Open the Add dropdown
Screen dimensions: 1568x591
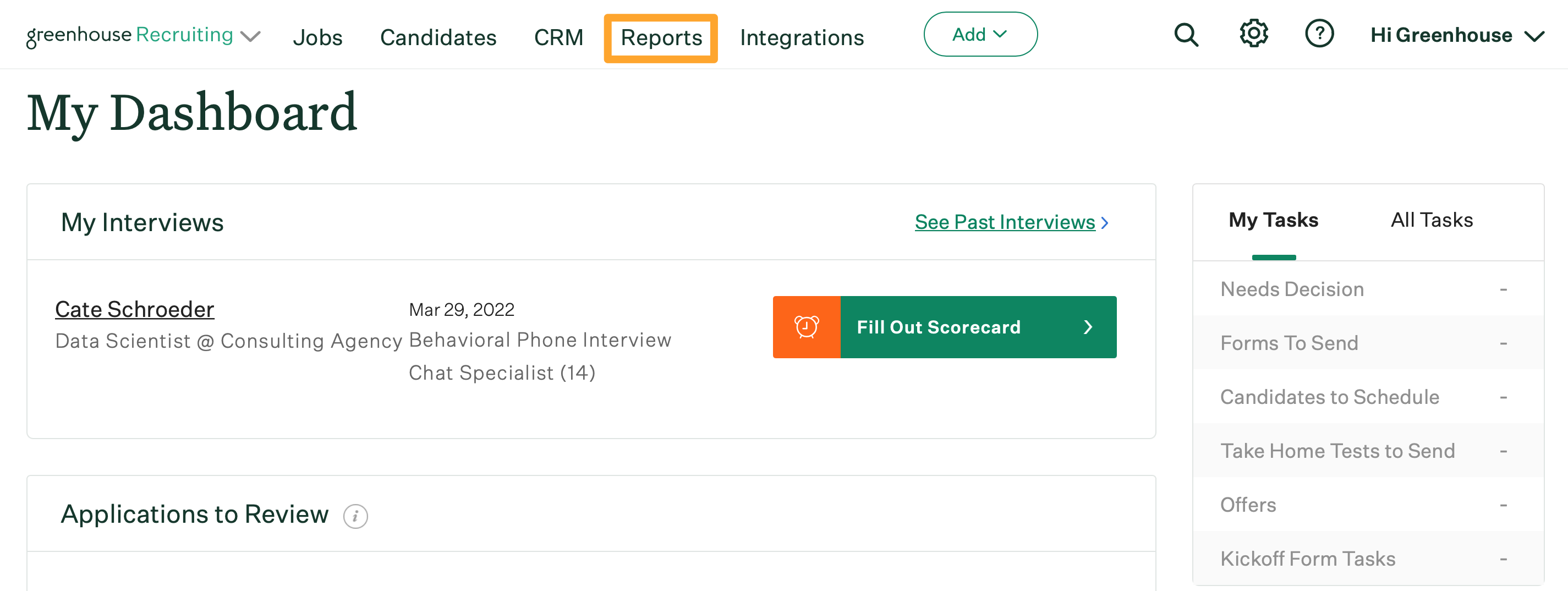pyautogui.click(x=980, y=34)
